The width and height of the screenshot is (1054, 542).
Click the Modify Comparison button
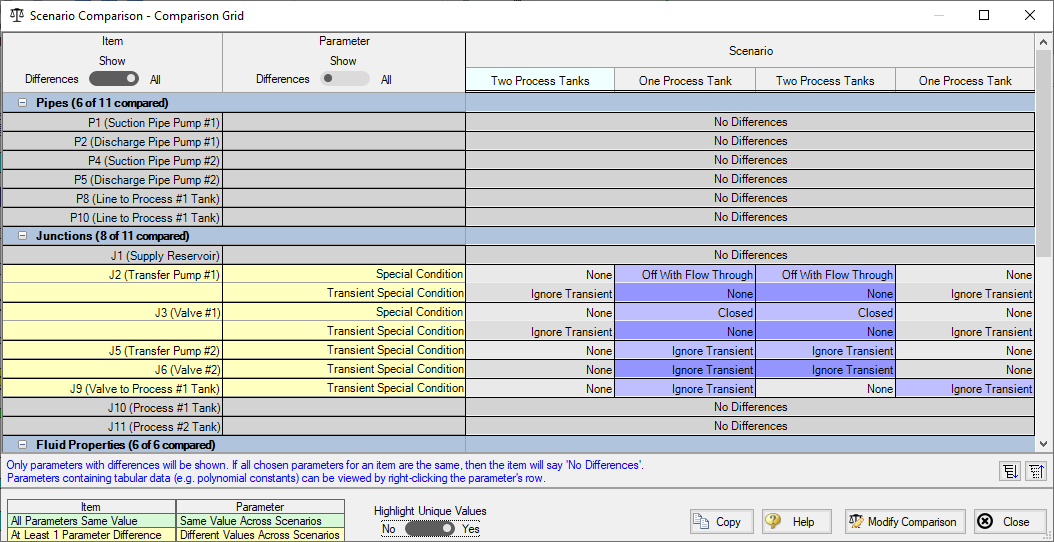[902, 521]
